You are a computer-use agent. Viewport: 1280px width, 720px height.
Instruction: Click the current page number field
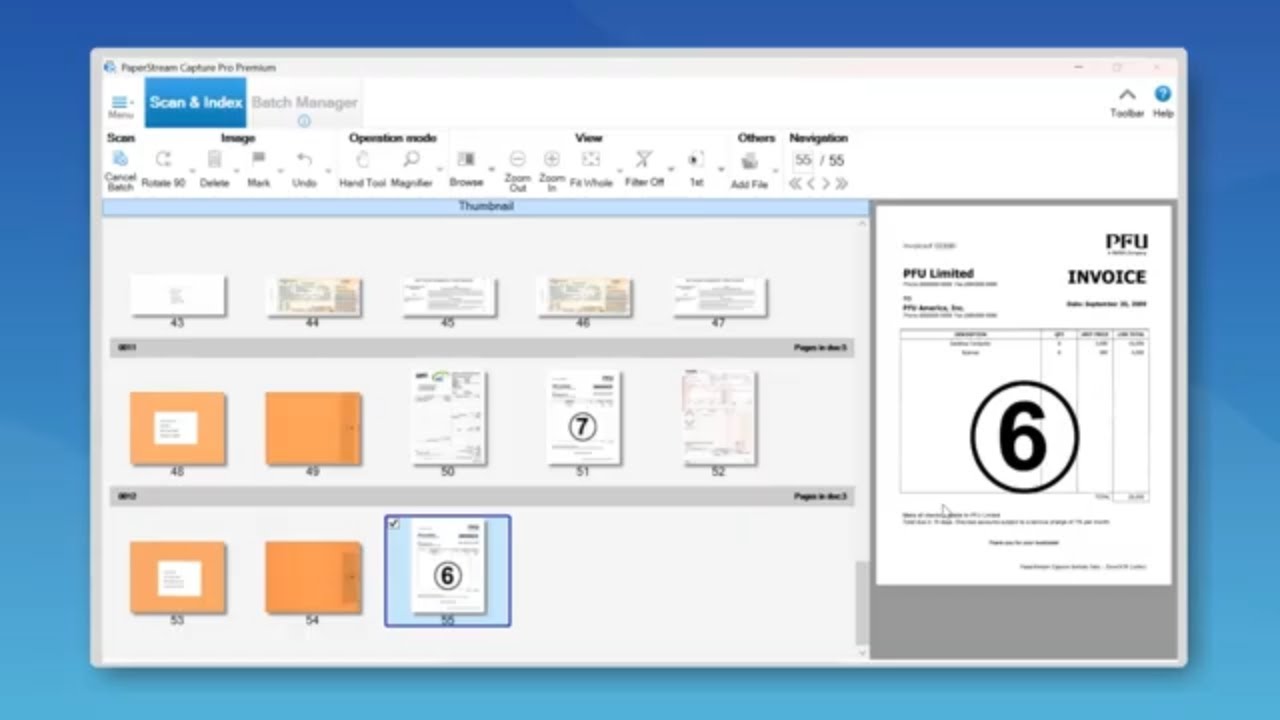coord(803,160)
